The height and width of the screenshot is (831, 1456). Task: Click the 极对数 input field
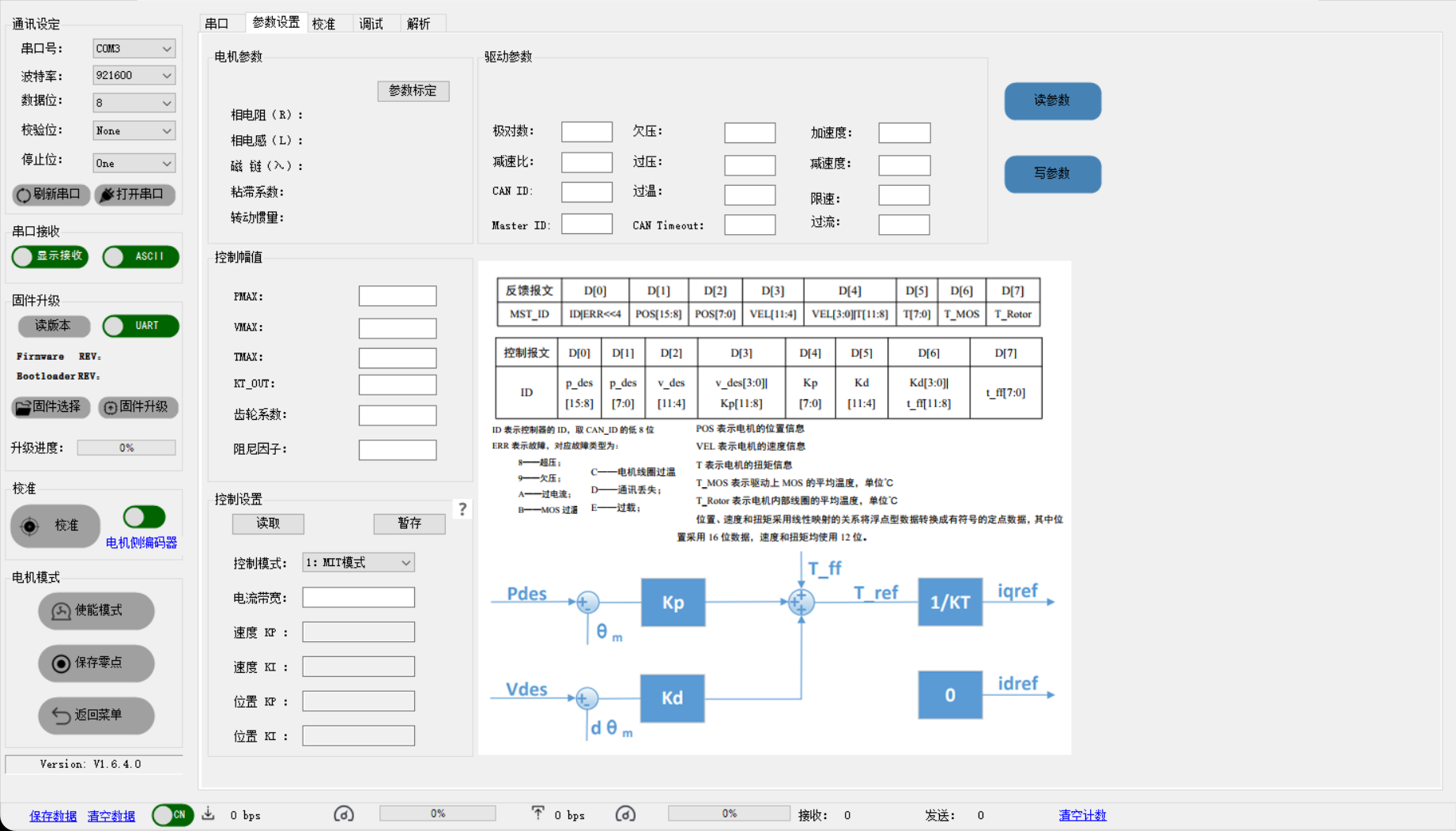(x=587, y=131)
